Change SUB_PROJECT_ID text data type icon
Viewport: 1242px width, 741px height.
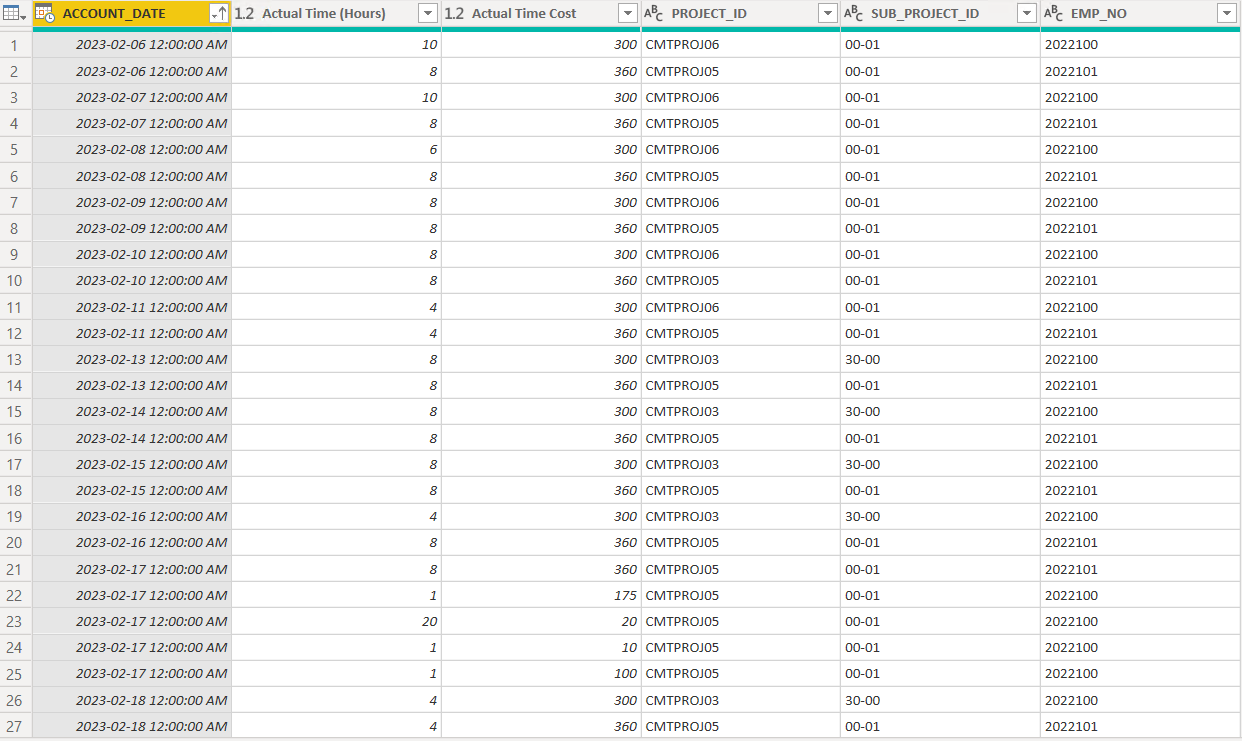[854, 14]
